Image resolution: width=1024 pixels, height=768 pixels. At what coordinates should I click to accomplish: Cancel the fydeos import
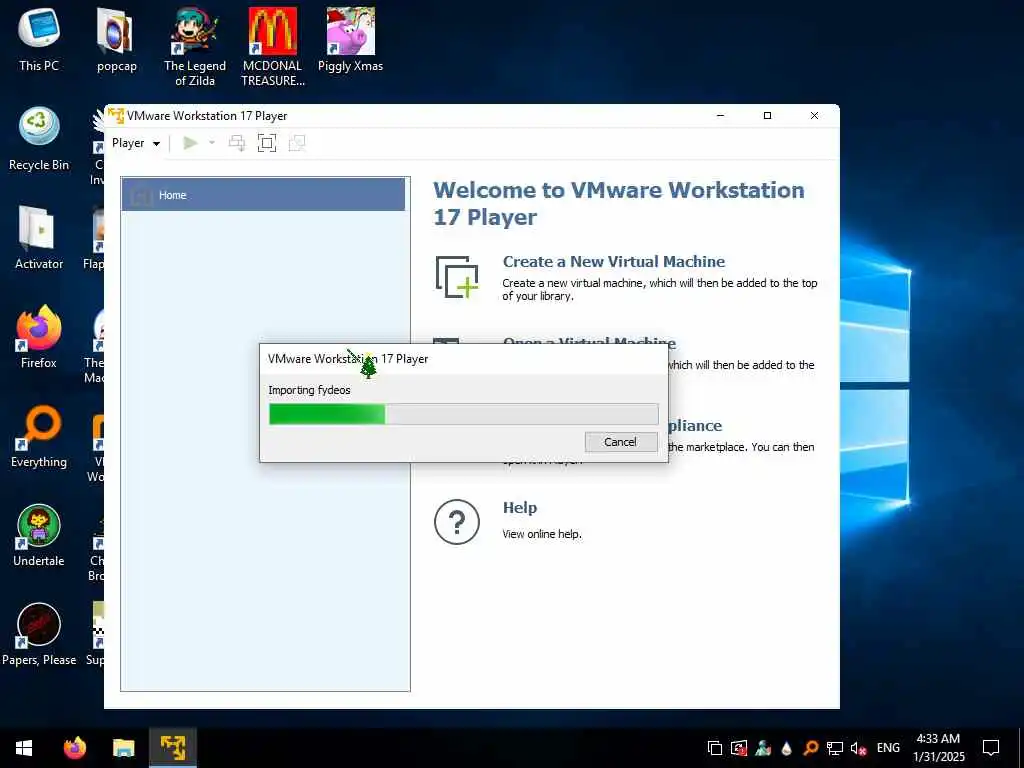(x=620, y=442)
